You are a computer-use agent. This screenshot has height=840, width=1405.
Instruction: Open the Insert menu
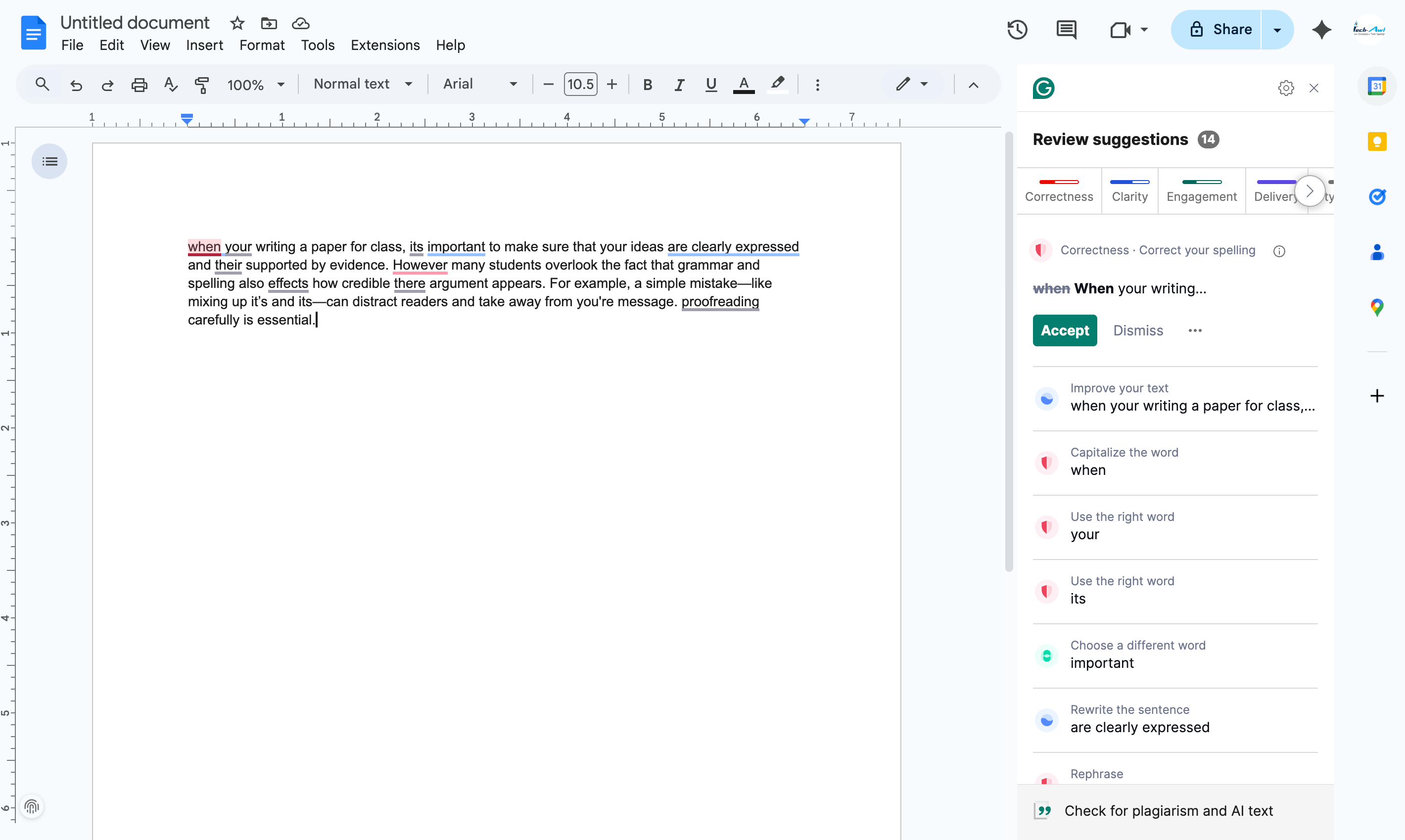point(204,46)
